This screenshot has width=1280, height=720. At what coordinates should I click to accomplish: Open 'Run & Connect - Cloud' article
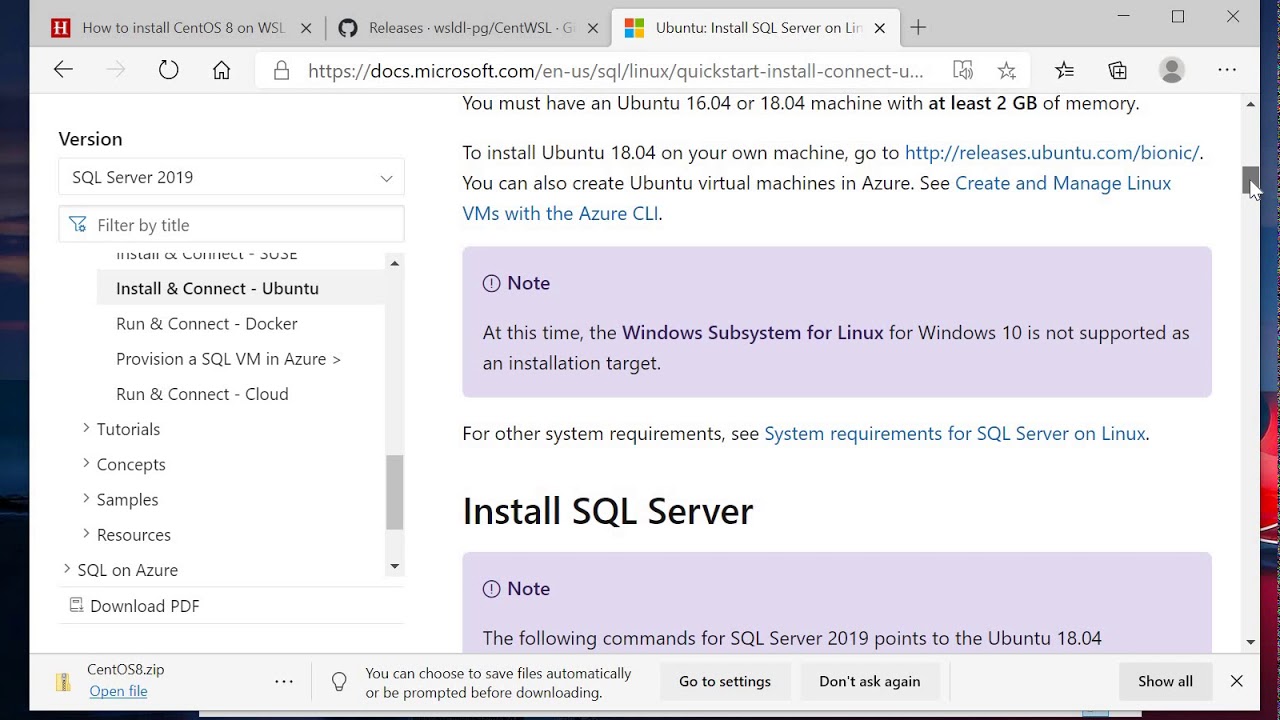coord(202,394)
